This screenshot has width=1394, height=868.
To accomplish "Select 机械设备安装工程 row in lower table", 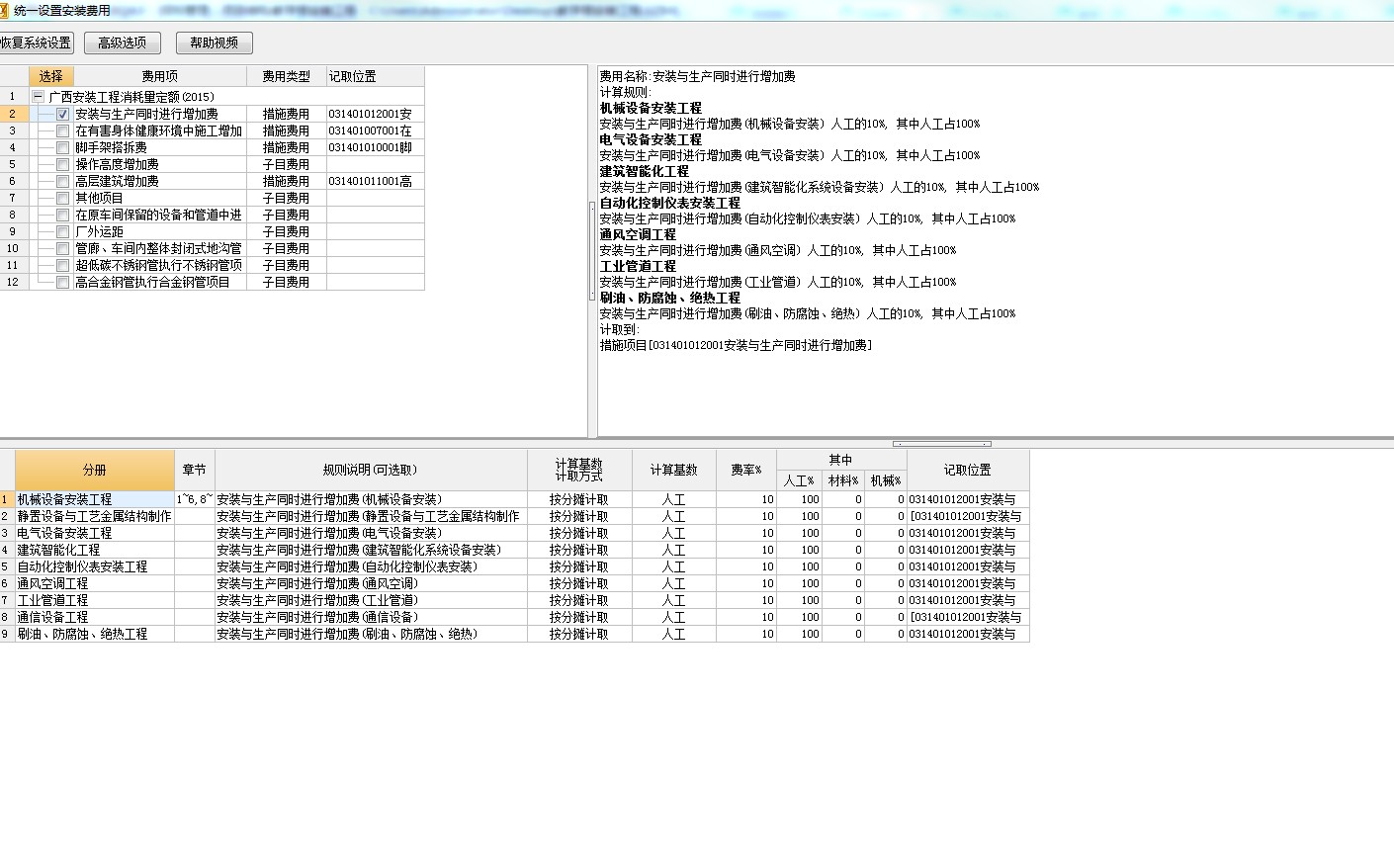I will coord(95,499).
